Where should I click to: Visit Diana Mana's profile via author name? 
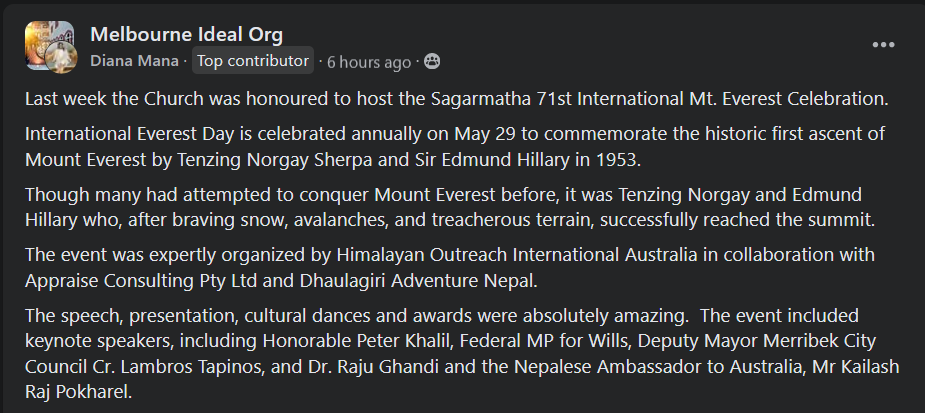tap(135, 61)
